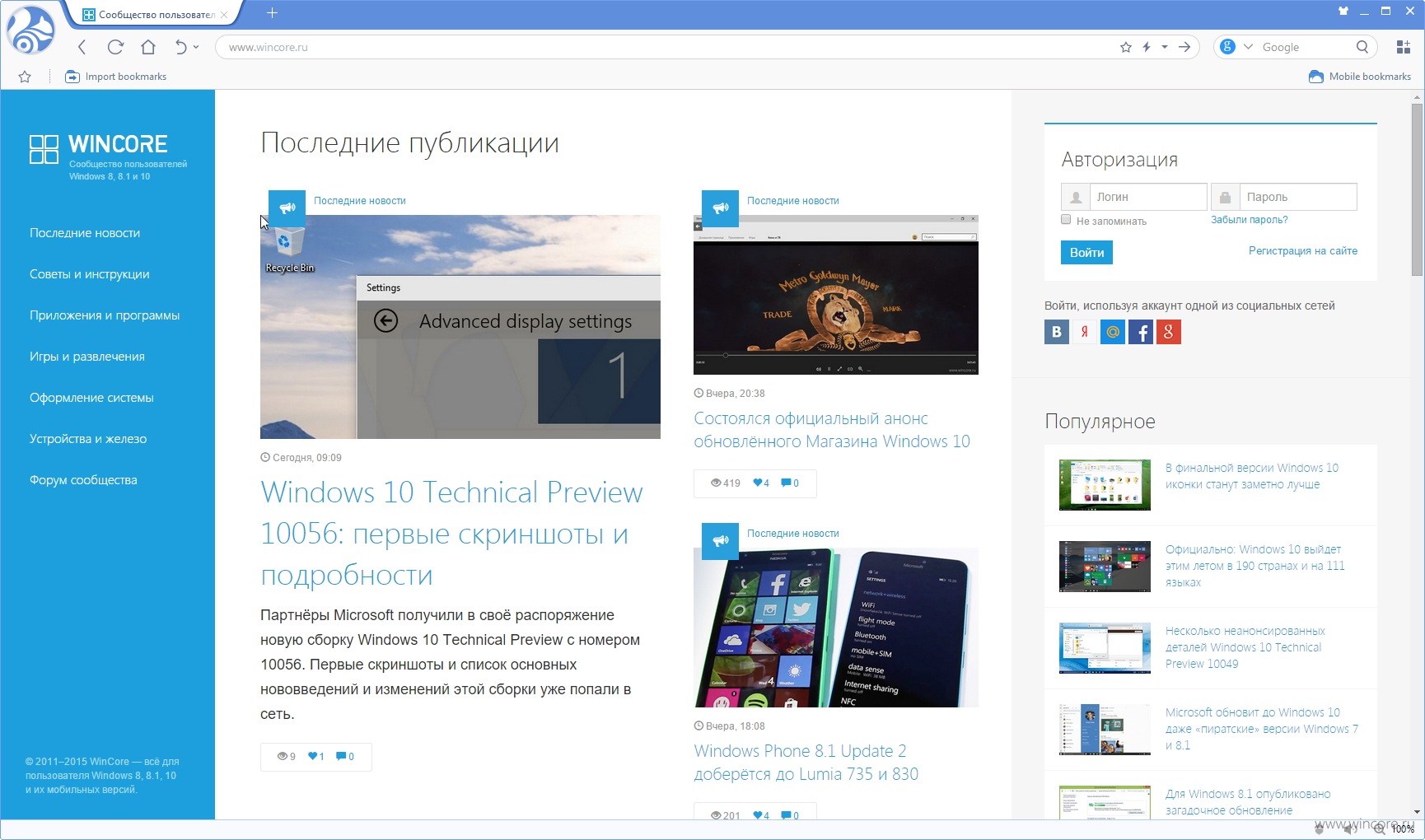Click the Войти button
The image size is (1425, 840).
coord(1086,252)
